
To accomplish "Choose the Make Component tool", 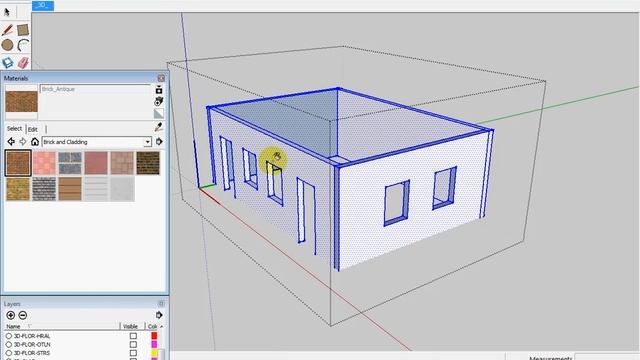I will pyautogui.click(x=7, y=62).
